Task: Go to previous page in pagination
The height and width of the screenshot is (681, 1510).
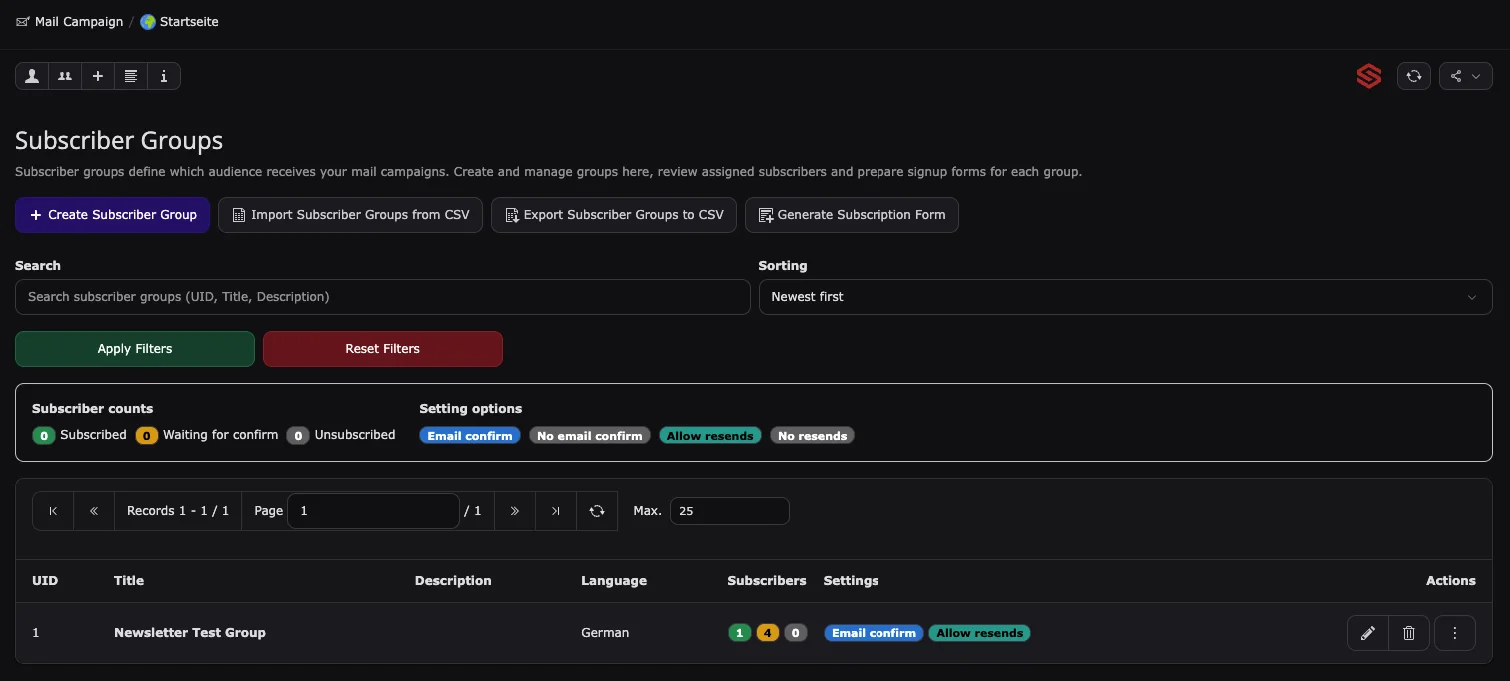Action: (x=94, y=511)
